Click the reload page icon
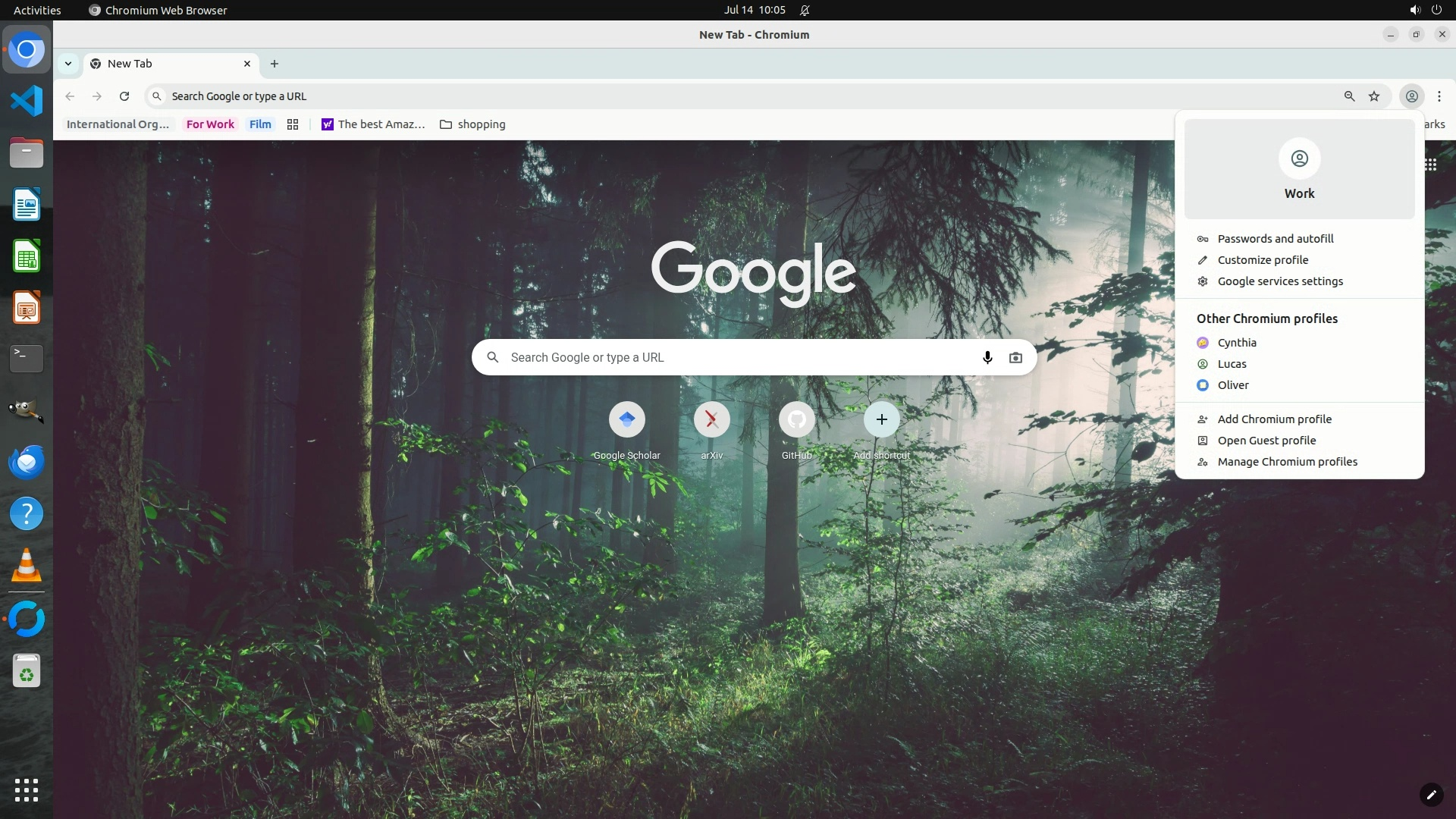This screenshot has width=1456, height=819. tap(124, 96)
